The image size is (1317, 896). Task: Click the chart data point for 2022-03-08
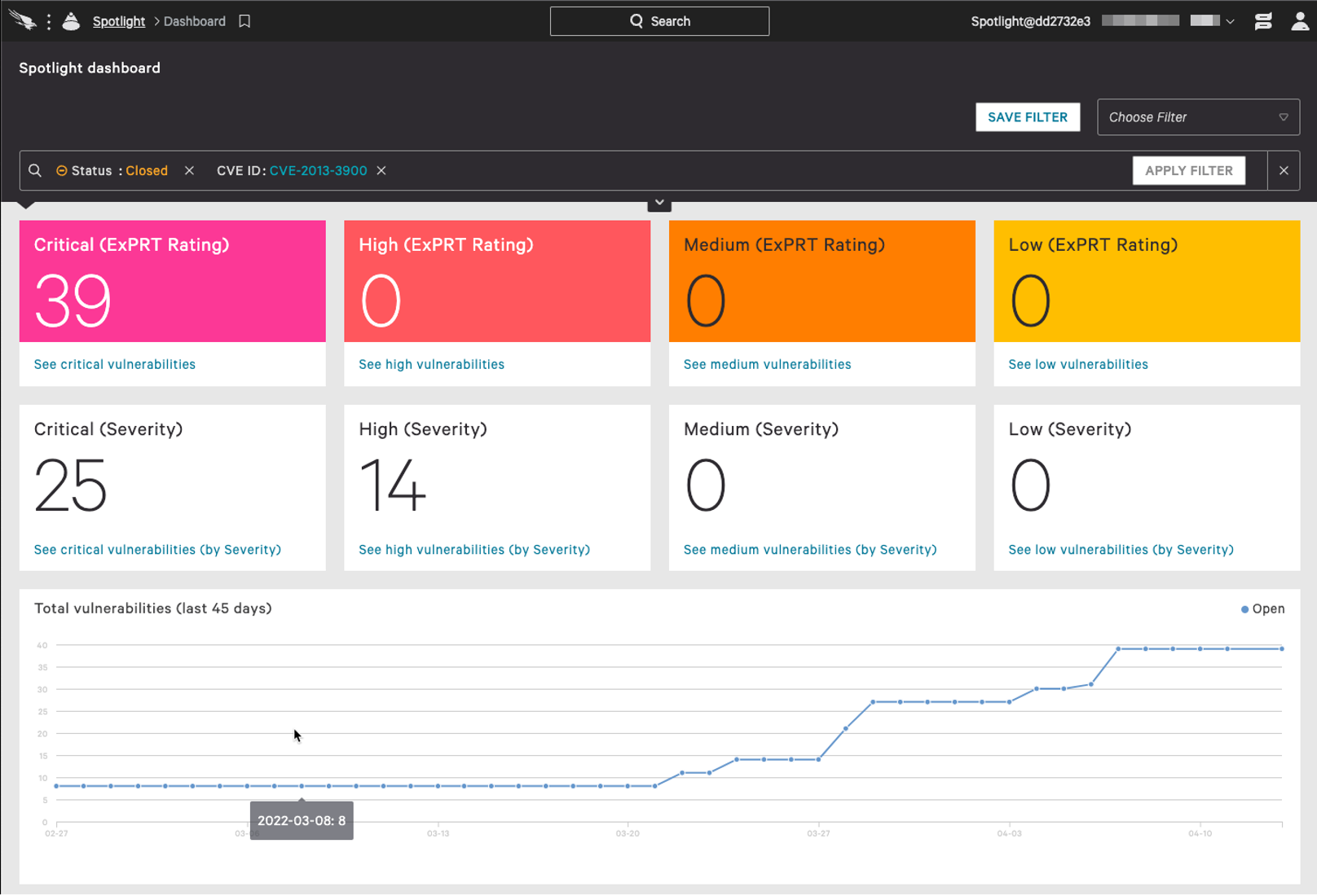(x=302, y=786)
